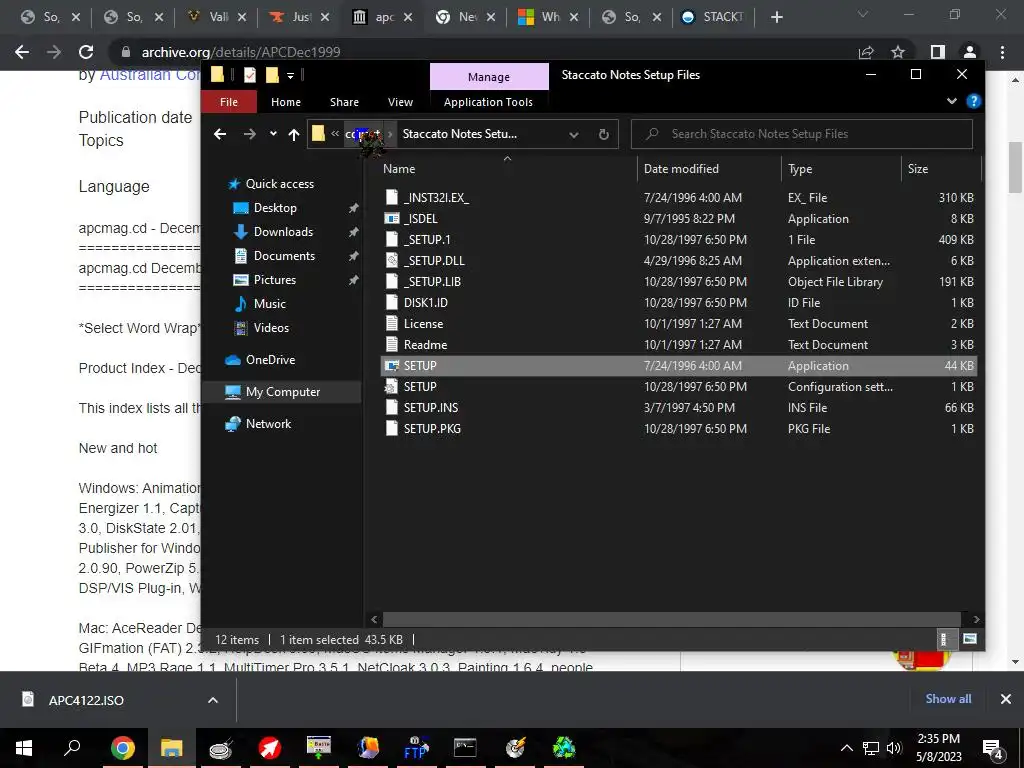Viewport: 1024px width, 768px height.
Task: Open Windows taskbar search
Action: 72,748
